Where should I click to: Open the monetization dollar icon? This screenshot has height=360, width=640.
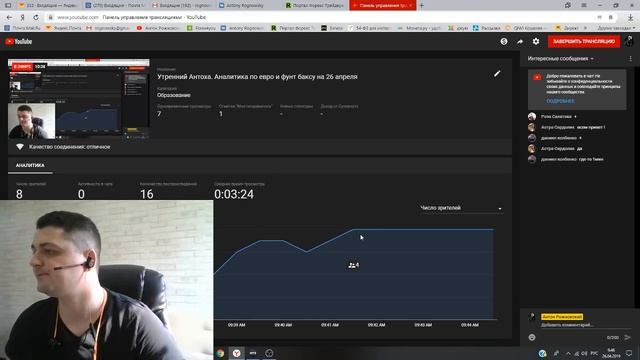click(x=504, y=41)
